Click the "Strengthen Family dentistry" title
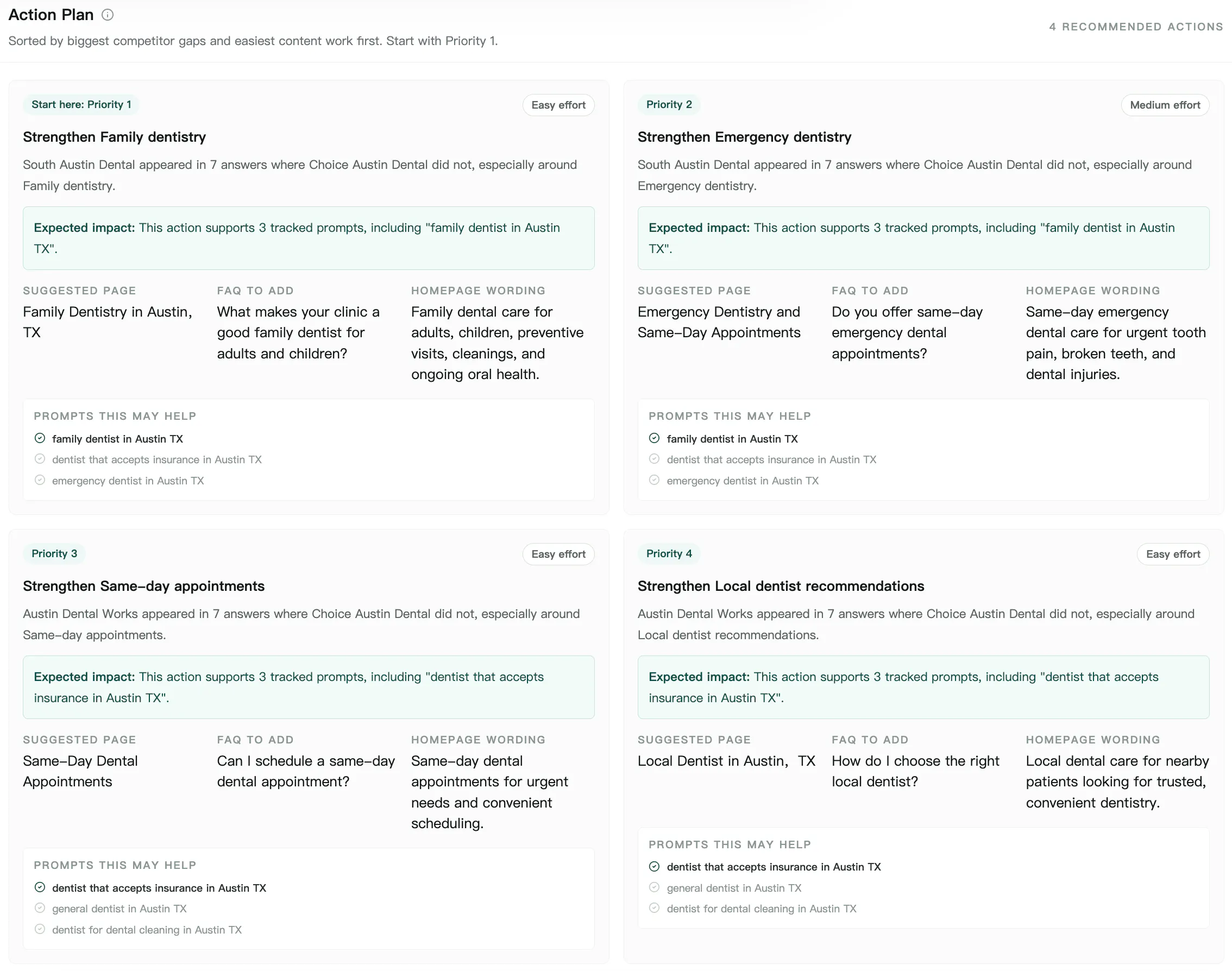 tap(114, 137)
